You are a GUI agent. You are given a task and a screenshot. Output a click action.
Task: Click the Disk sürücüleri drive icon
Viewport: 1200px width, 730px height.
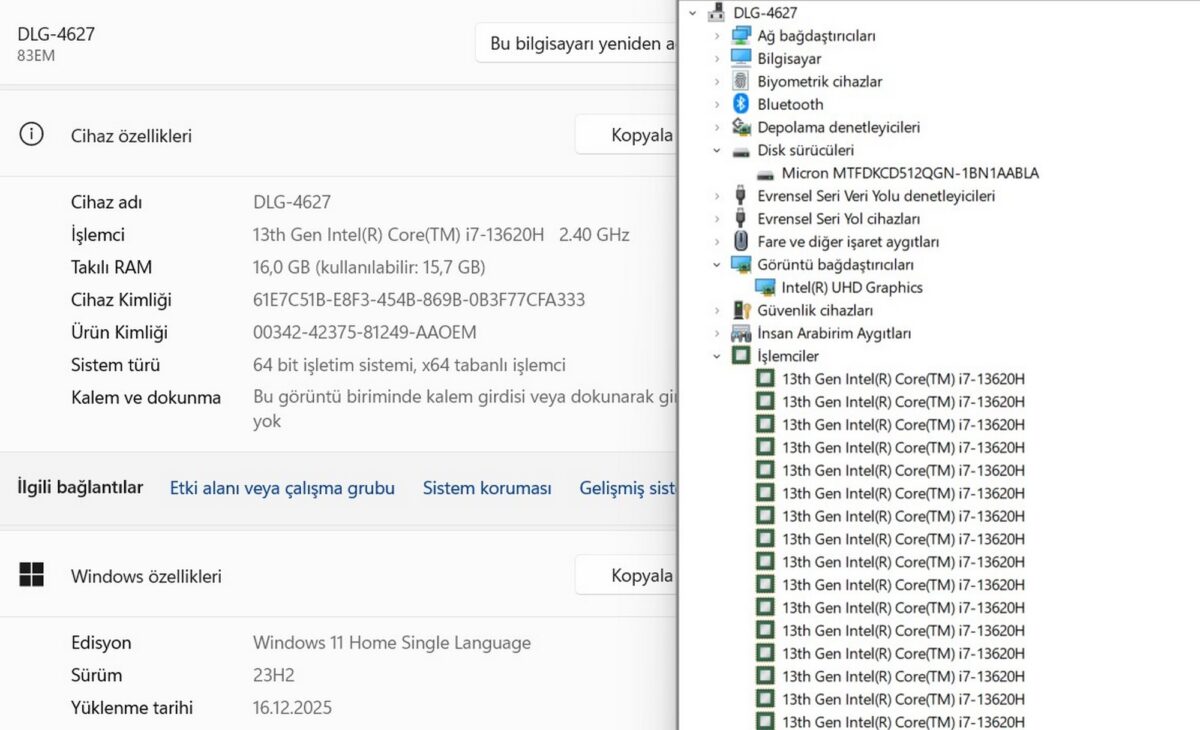[x=741, y=151]
